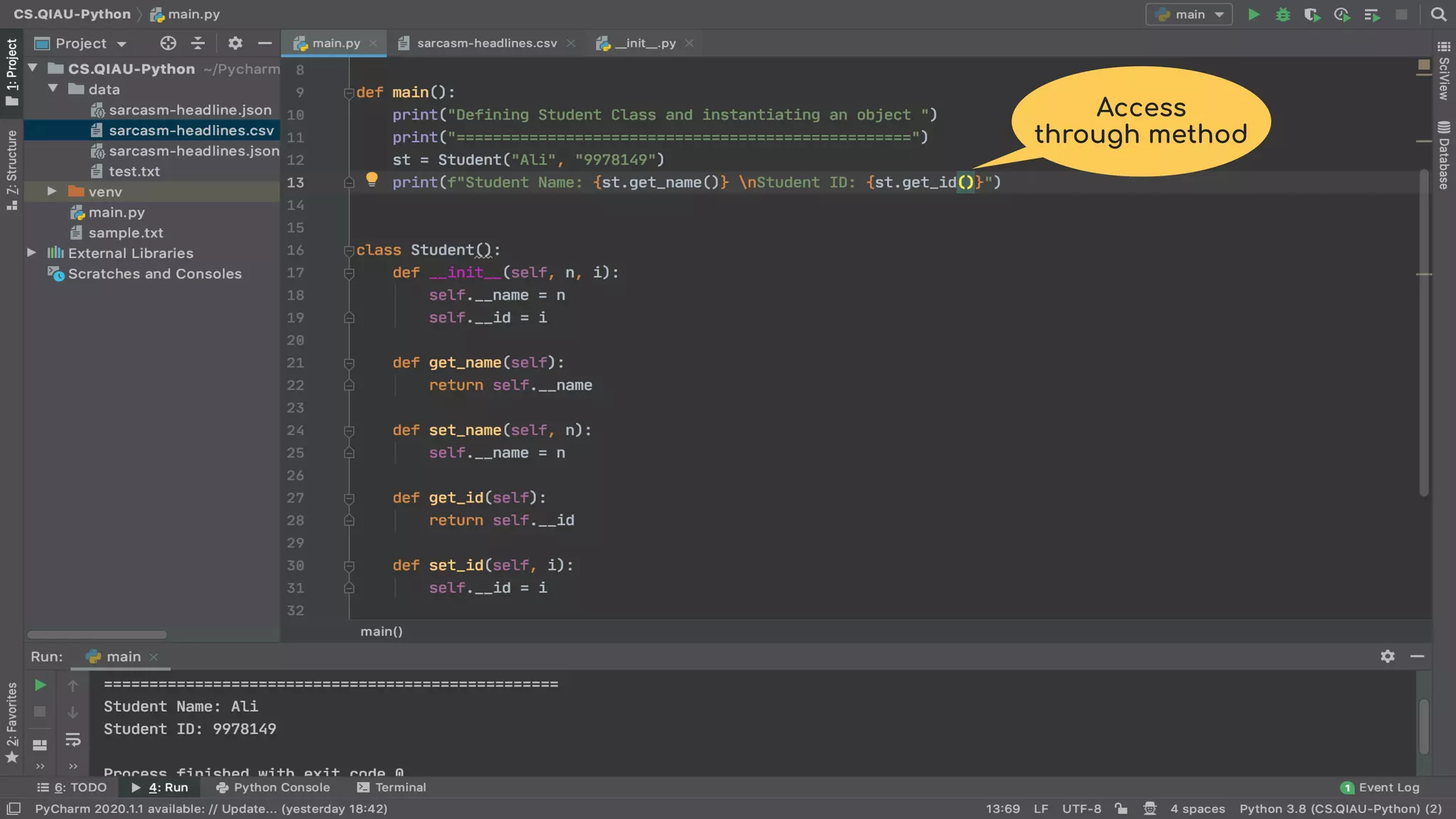Click Python 3.8 interpreter in status bar
The width and height of the screenshot is (1456, 819).
[1340, 808]
